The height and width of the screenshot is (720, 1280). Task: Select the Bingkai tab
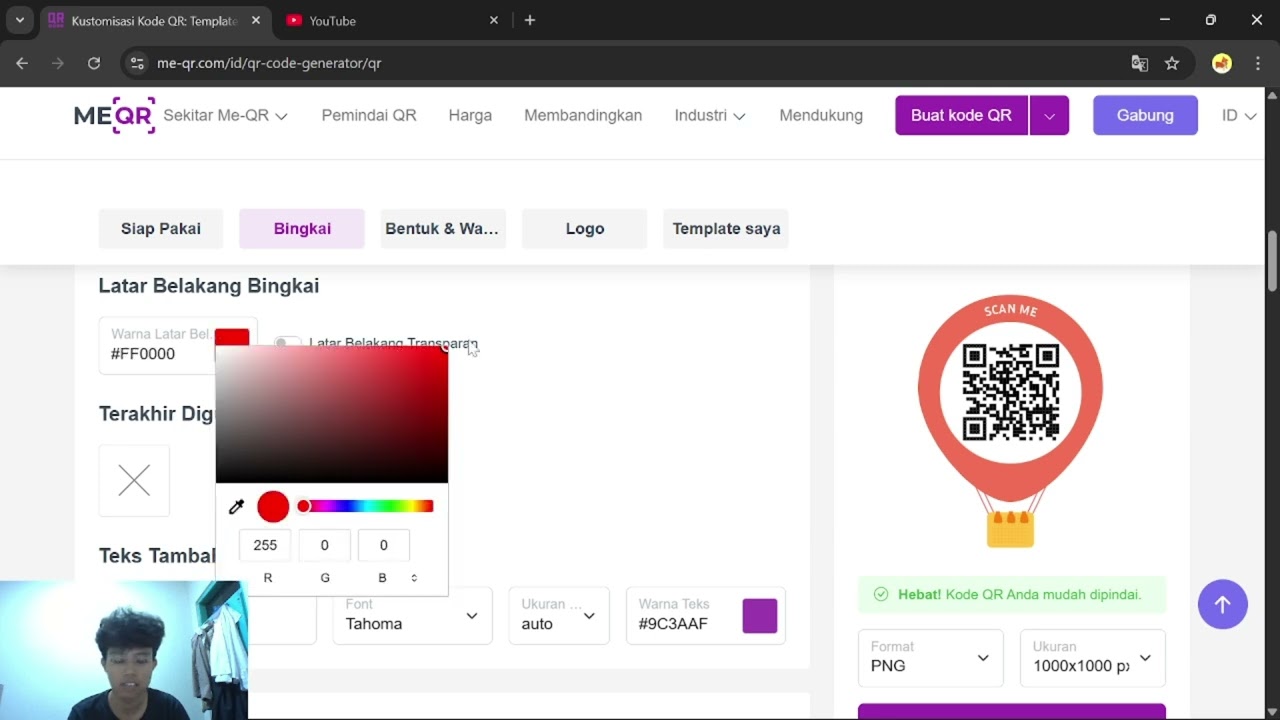point(302,229)
